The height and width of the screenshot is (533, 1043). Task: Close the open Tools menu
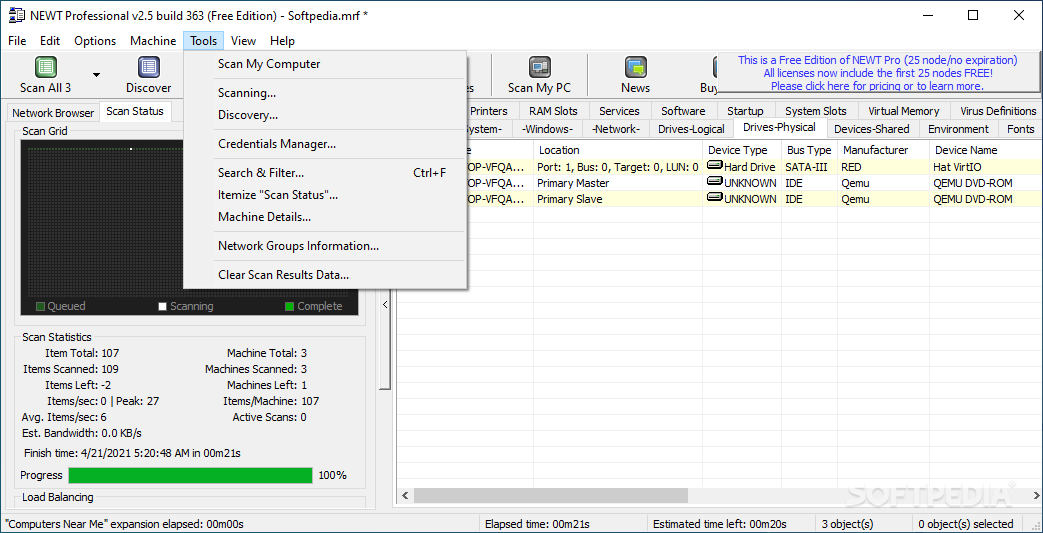click(204, 41)
